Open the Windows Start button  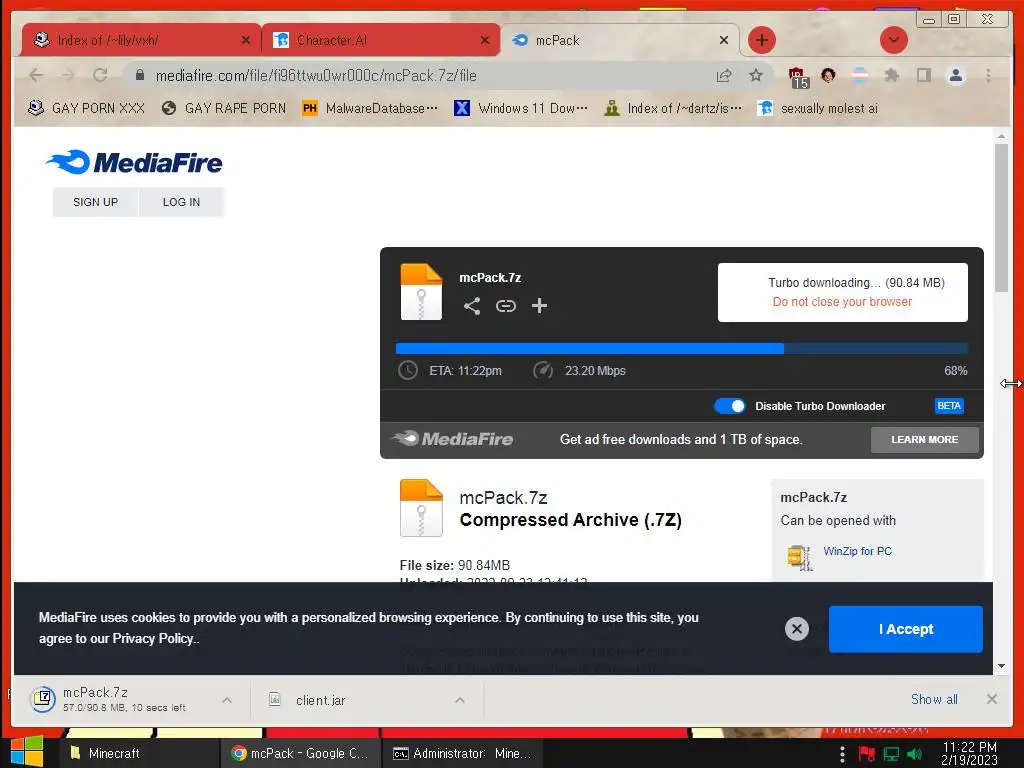27,752
